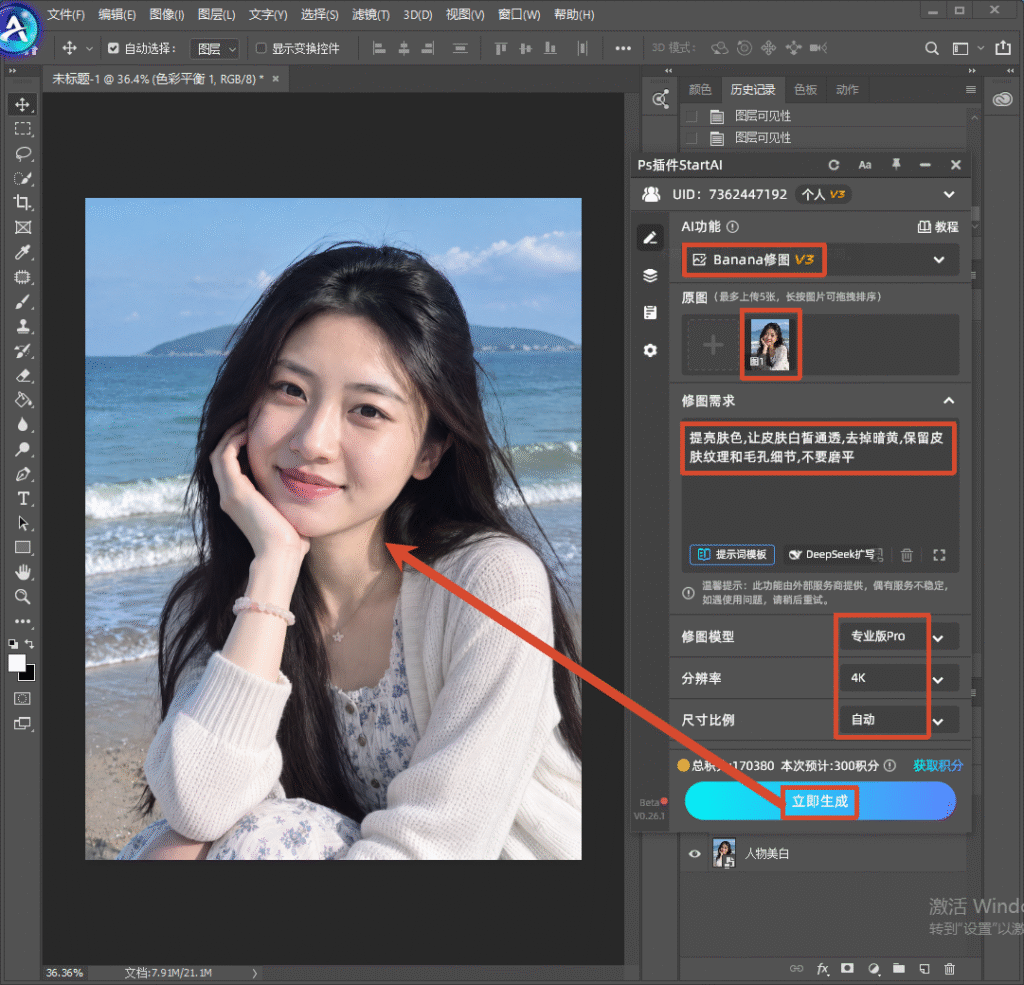Select the Zoom tool
This screenshot has width=1024, height=985.
click(x=23, y=596)
